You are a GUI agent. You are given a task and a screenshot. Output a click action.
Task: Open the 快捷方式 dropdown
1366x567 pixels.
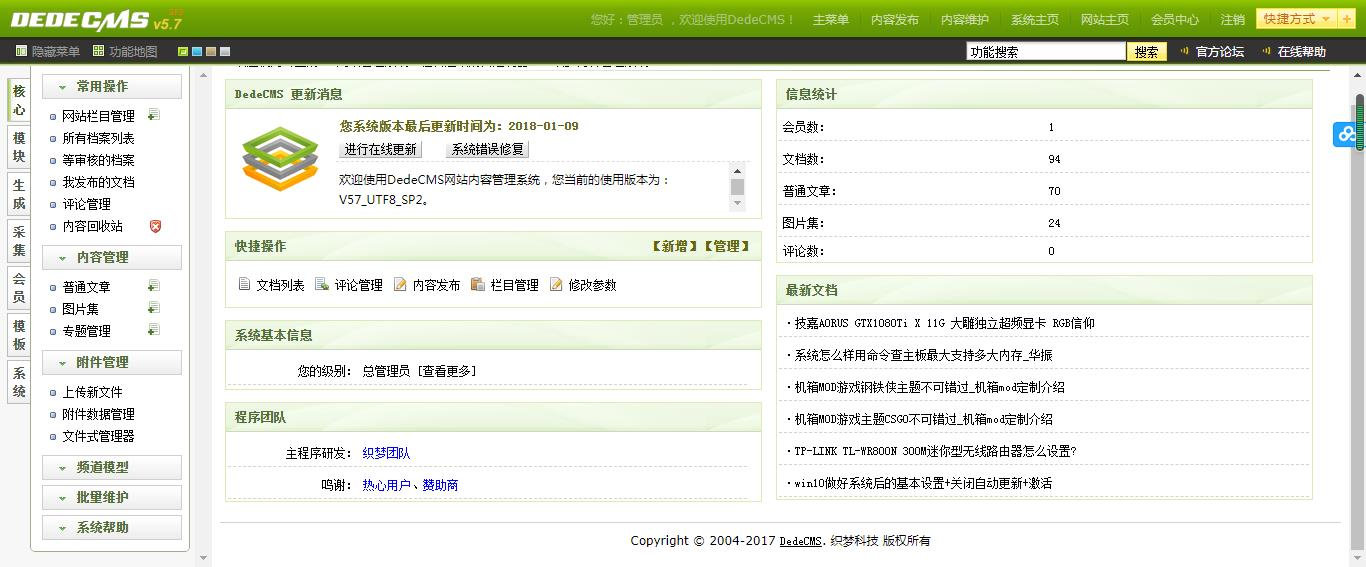point(1297,19)
